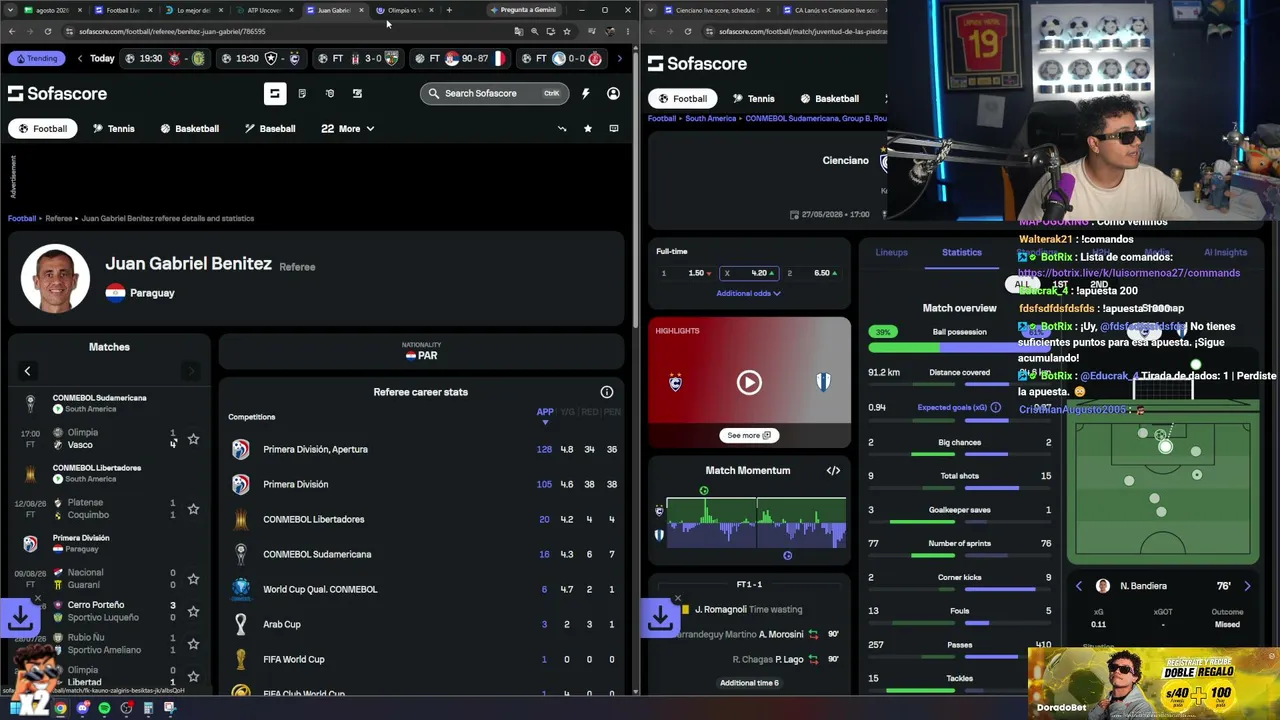
Task: Open the tab search dropdown in the left browser
Action: tap(11, 10)
